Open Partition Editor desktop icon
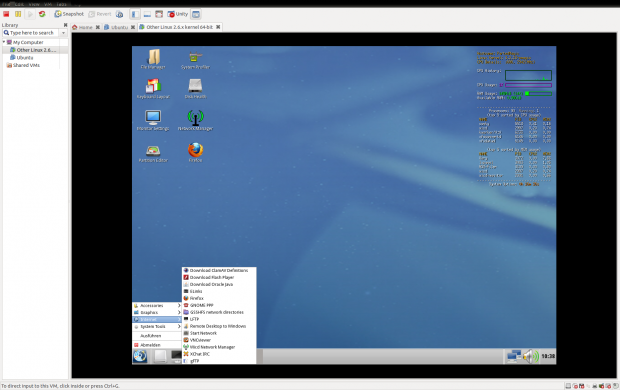 [x=153, y=153]
